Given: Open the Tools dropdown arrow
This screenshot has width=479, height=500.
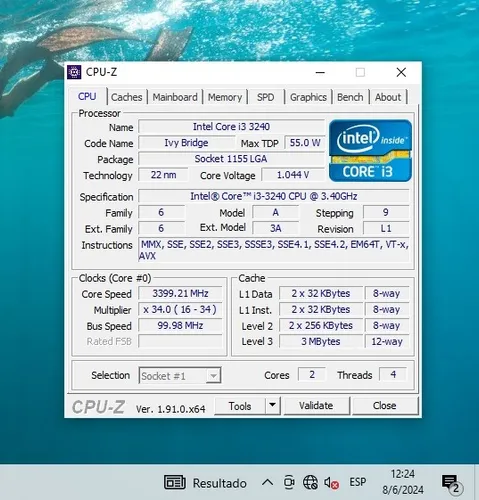Looking at the screenshot, I should 273,405.
